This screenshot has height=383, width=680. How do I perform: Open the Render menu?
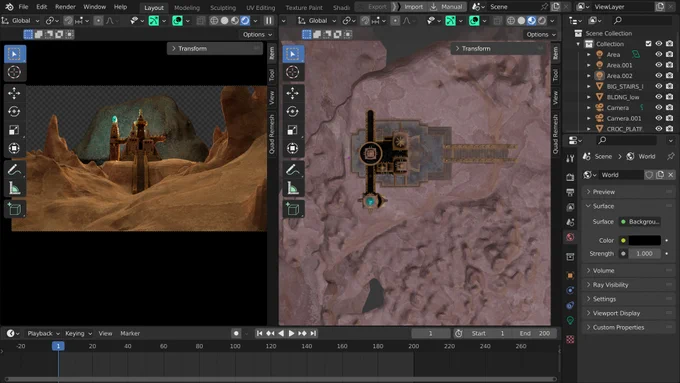click(65, 7)
